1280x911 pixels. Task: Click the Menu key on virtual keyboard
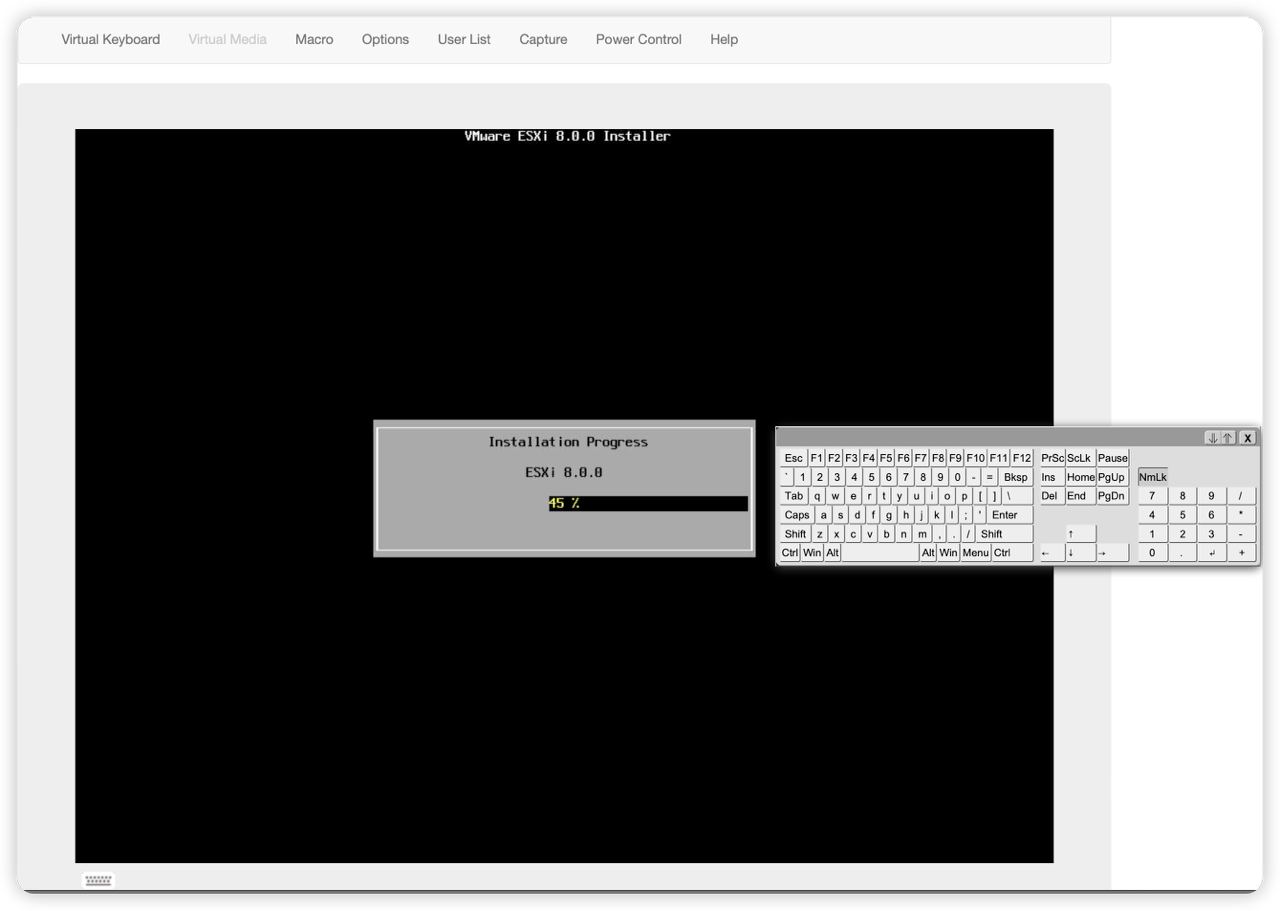coord(975,553)
